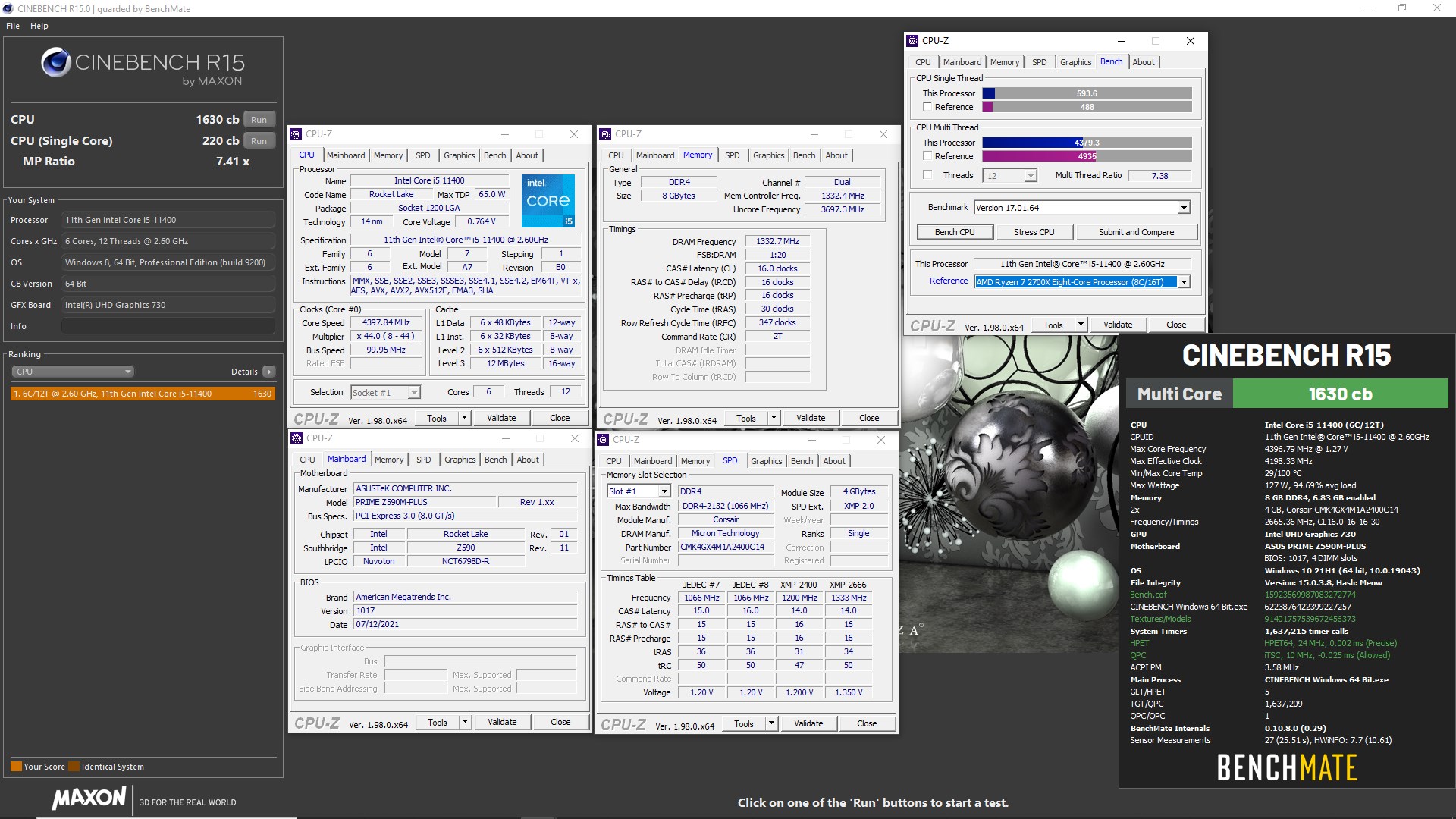
Task: Click the This Processor single thread bar
Action: pyautogui.click(x=1087, y=93)
